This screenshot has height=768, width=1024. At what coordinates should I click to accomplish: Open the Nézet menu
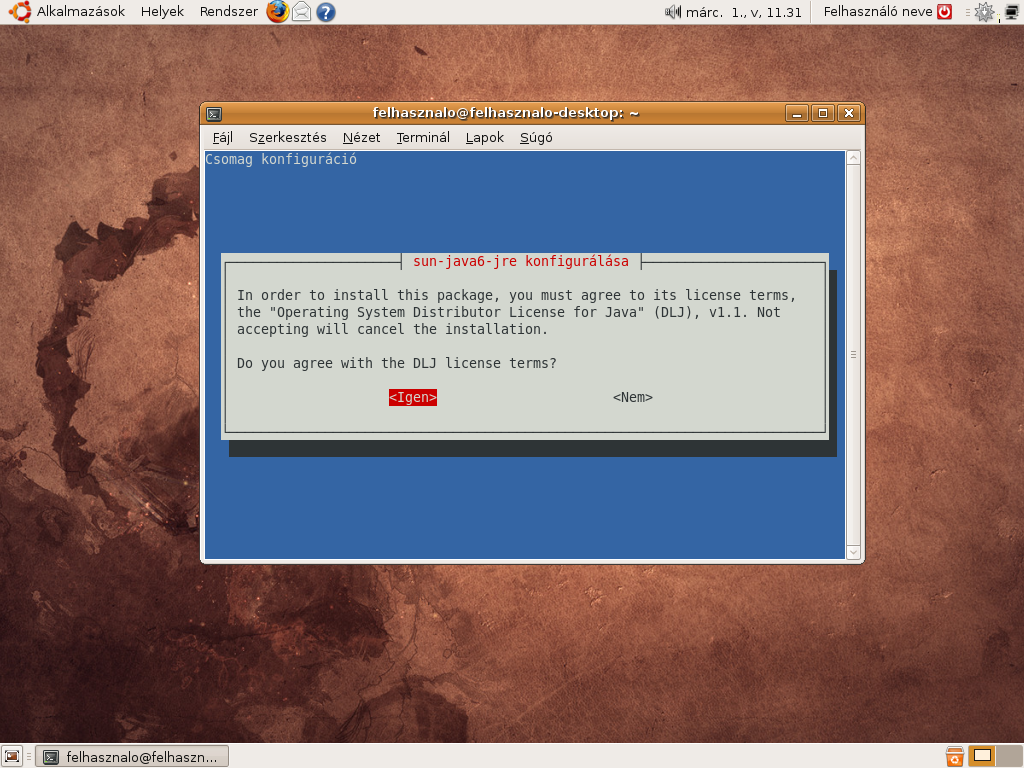tap(361, 138)
